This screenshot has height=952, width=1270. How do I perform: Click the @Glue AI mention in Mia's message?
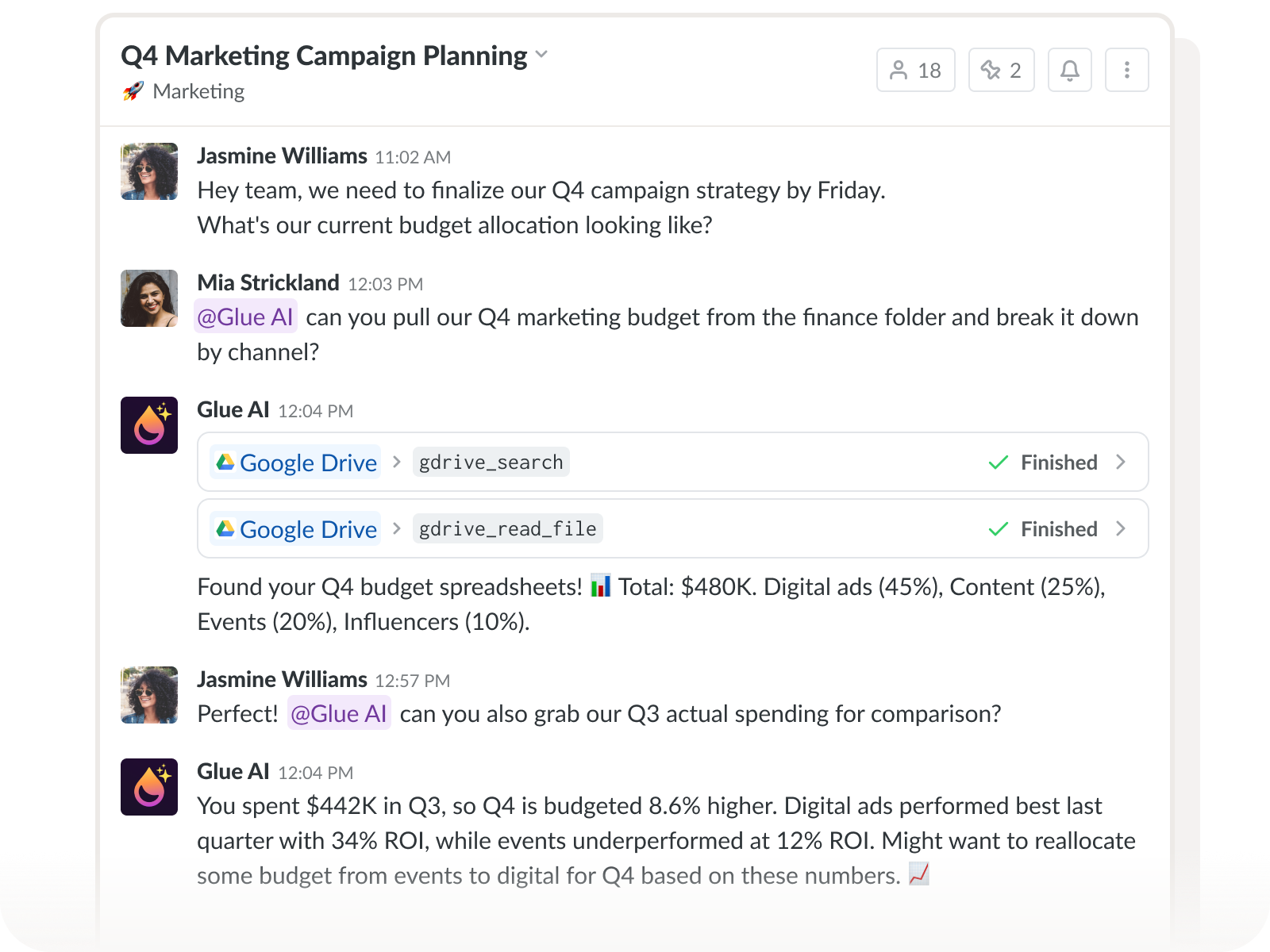245,317
